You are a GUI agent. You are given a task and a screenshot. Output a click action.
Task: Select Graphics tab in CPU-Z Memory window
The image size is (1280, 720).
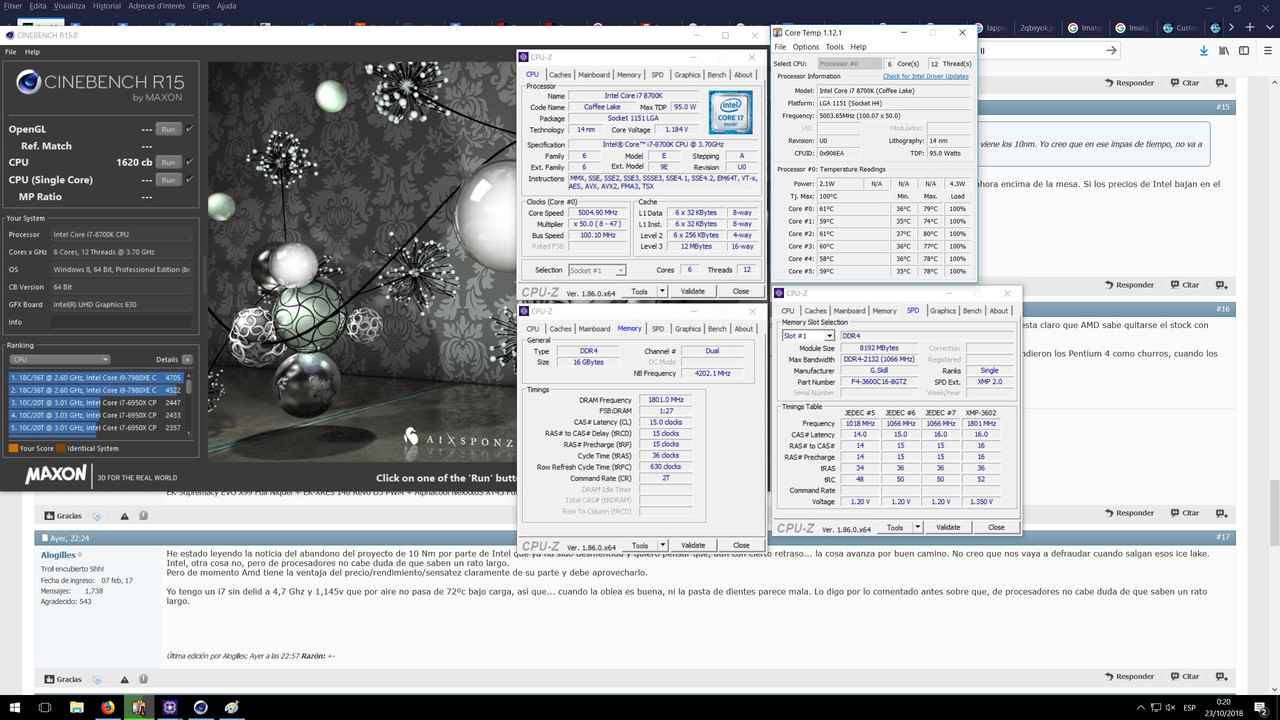tap(687, 329)
